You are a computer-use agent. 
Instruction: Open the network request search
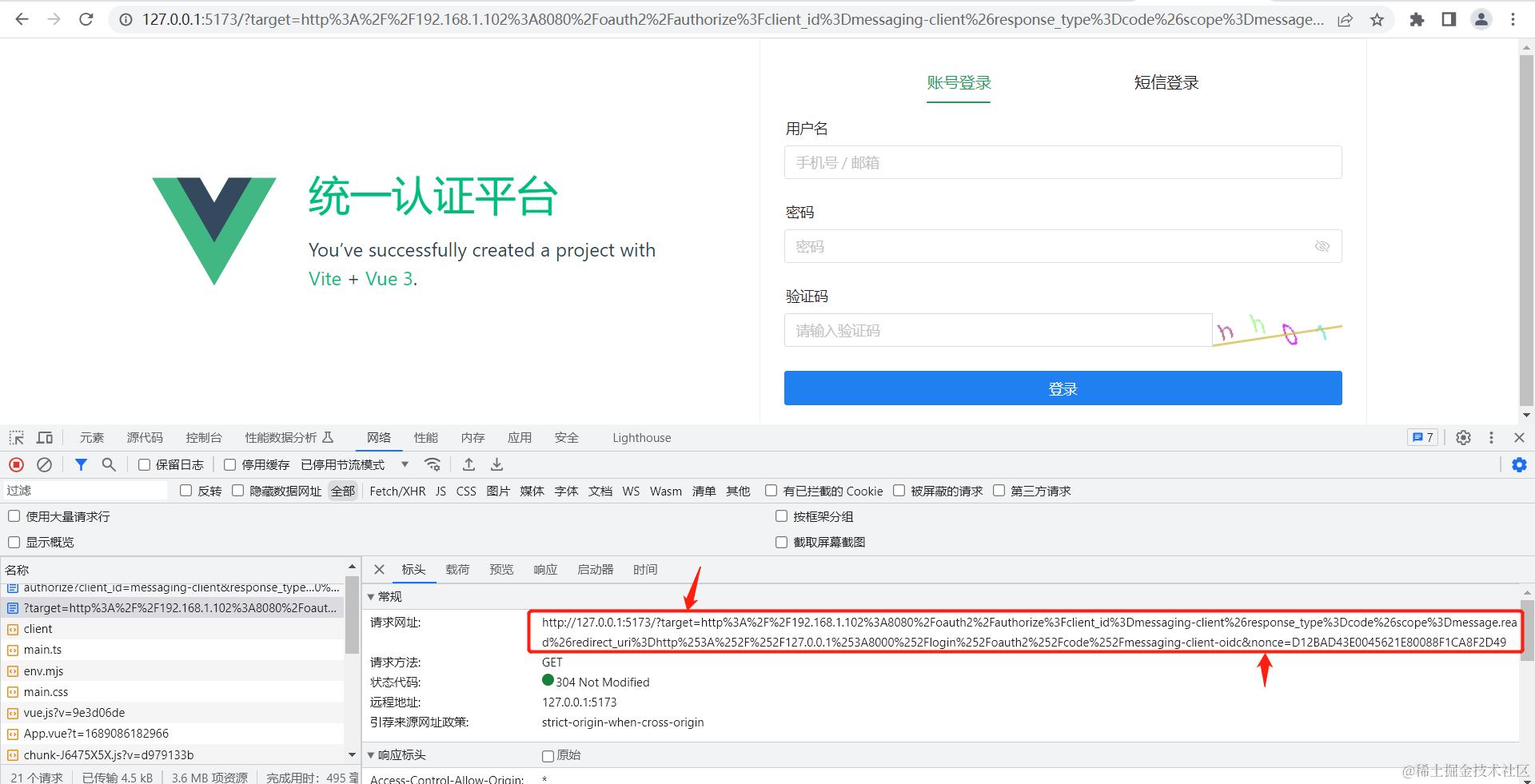coord(109,464)
